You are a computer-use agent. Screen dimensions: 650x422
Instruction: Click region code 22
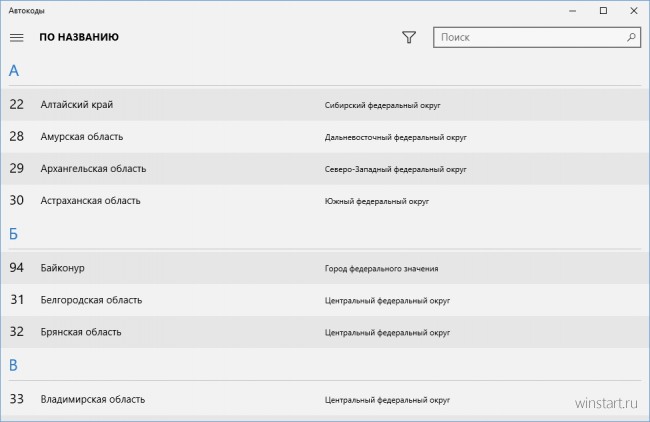[17, 104]
